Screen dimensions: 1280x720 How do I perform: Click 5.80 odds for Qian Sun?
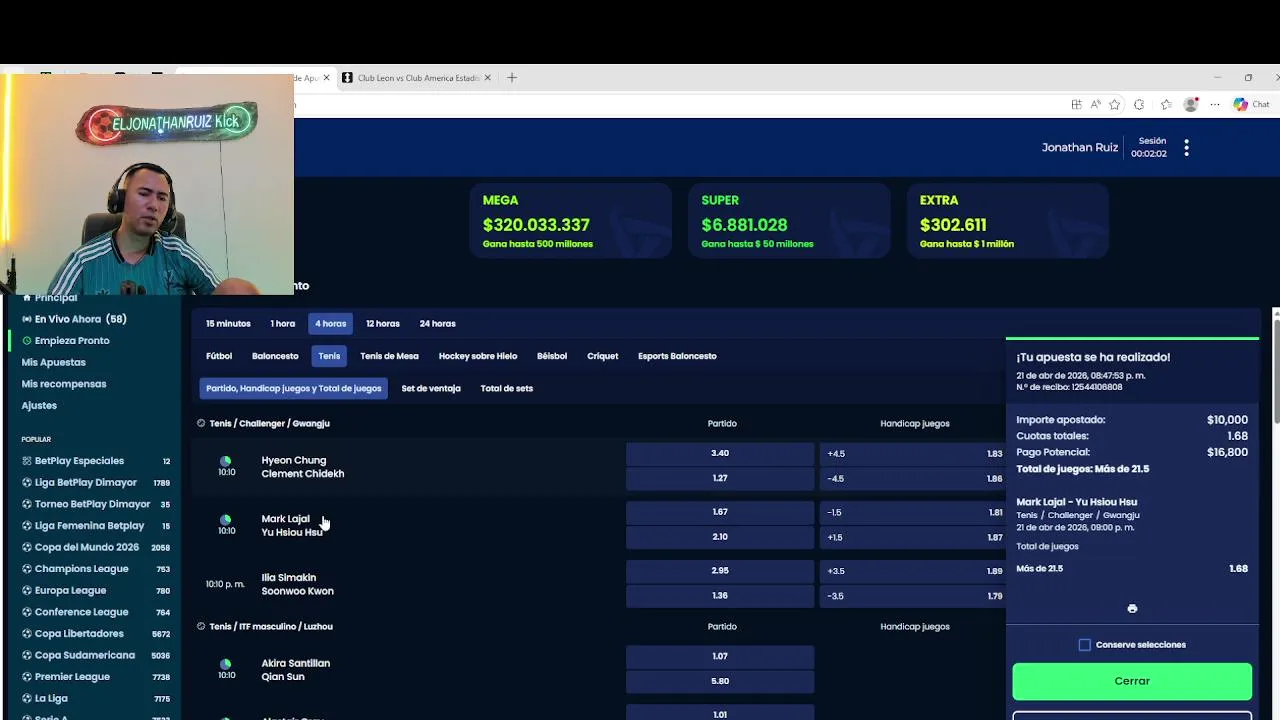tap(720, 681)
